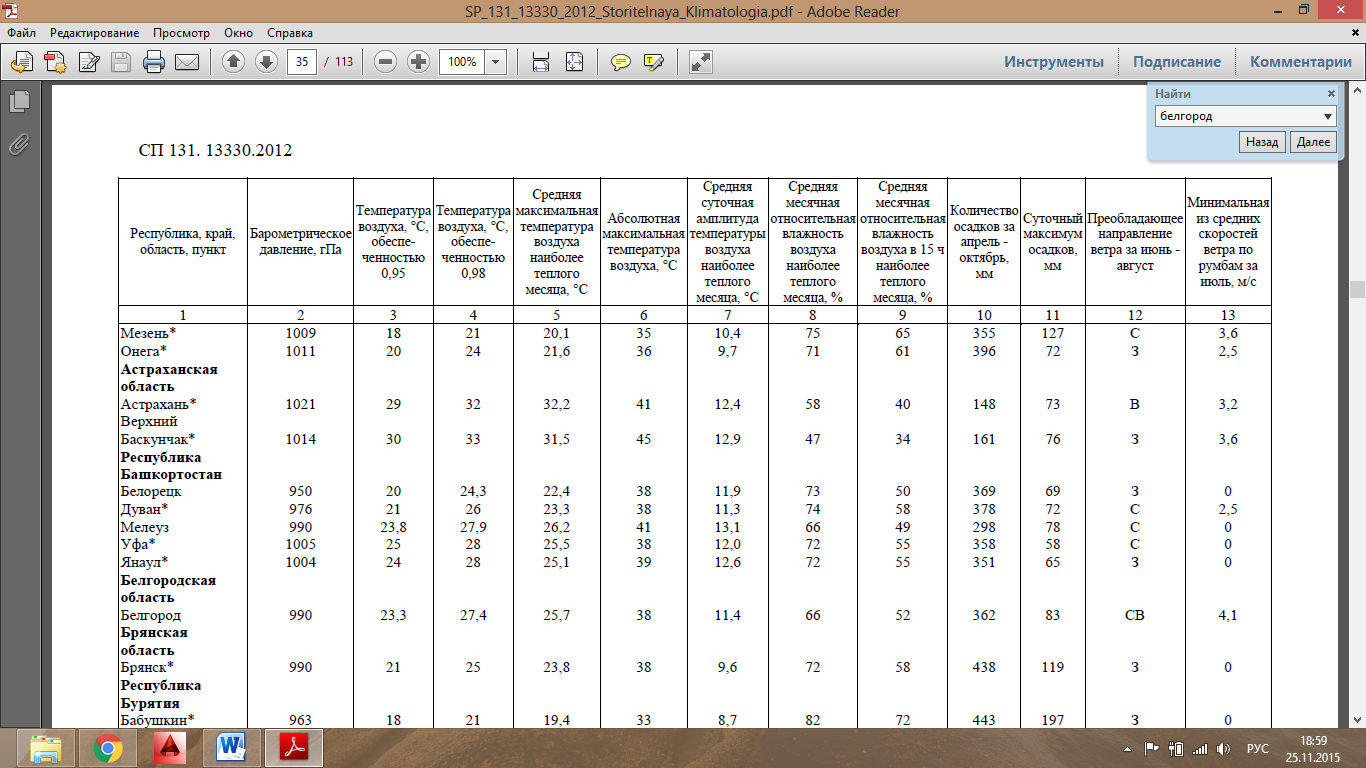The height and width of the screenshot is (768, 1366).
Task: Print the document using printer icon
Action: click(x=154, y=62)
